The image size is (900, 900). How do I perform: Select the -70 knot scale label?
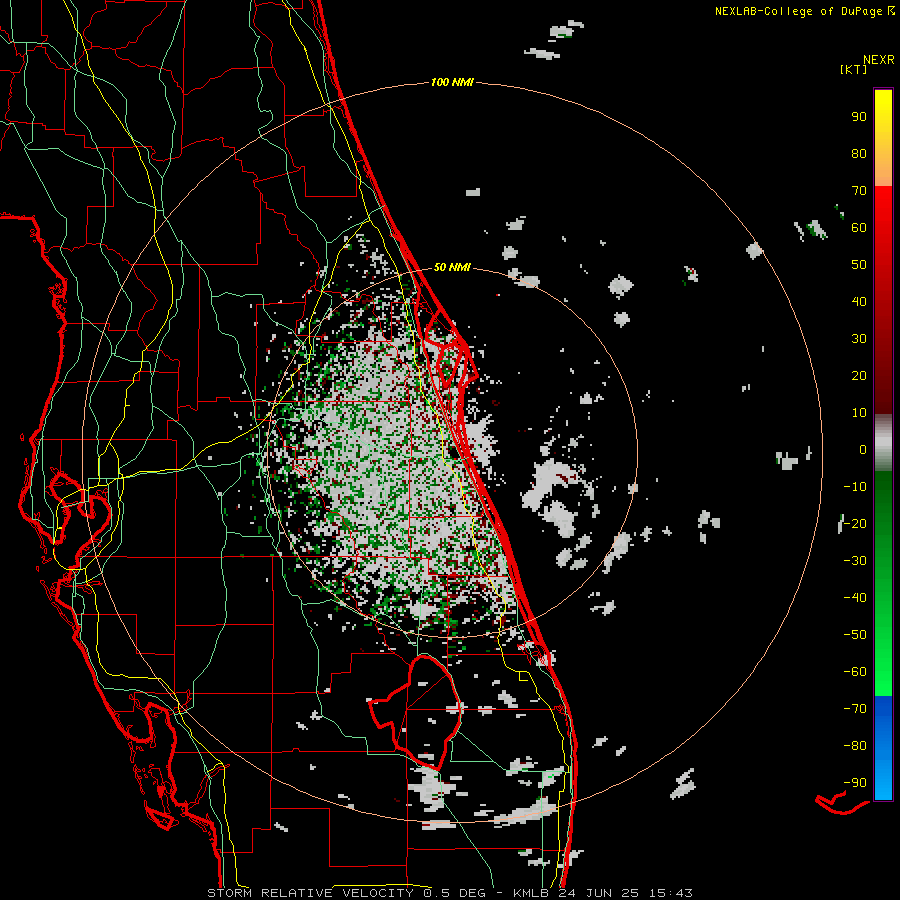pos(855,708)
